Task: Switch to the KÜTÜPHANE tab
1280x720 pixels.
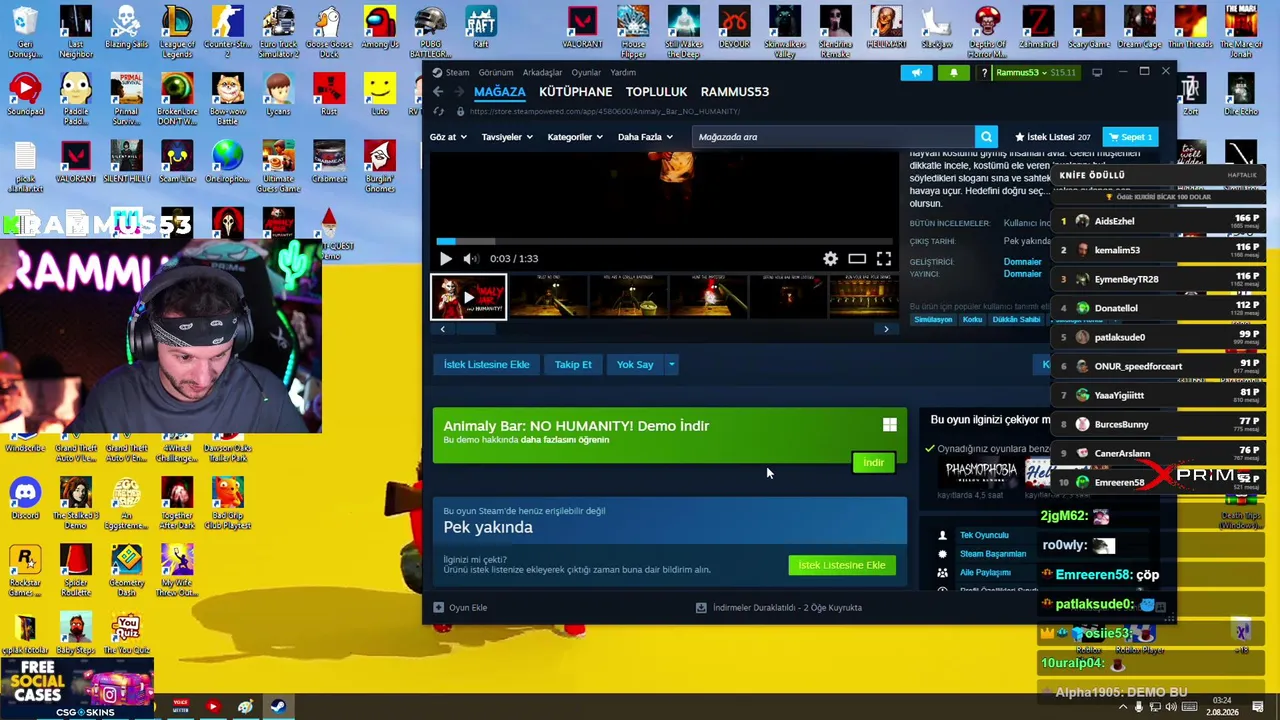Action: pos(576,92)
